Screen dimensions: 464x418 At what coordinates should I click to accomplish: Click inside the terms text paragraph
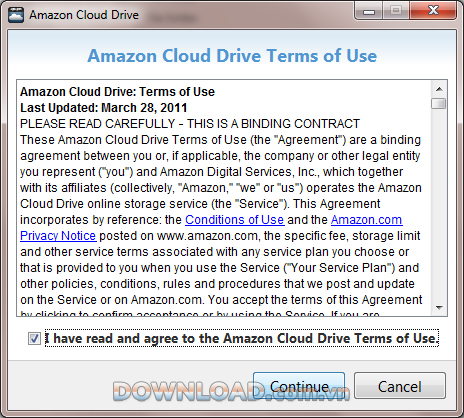tap(221, 220)
